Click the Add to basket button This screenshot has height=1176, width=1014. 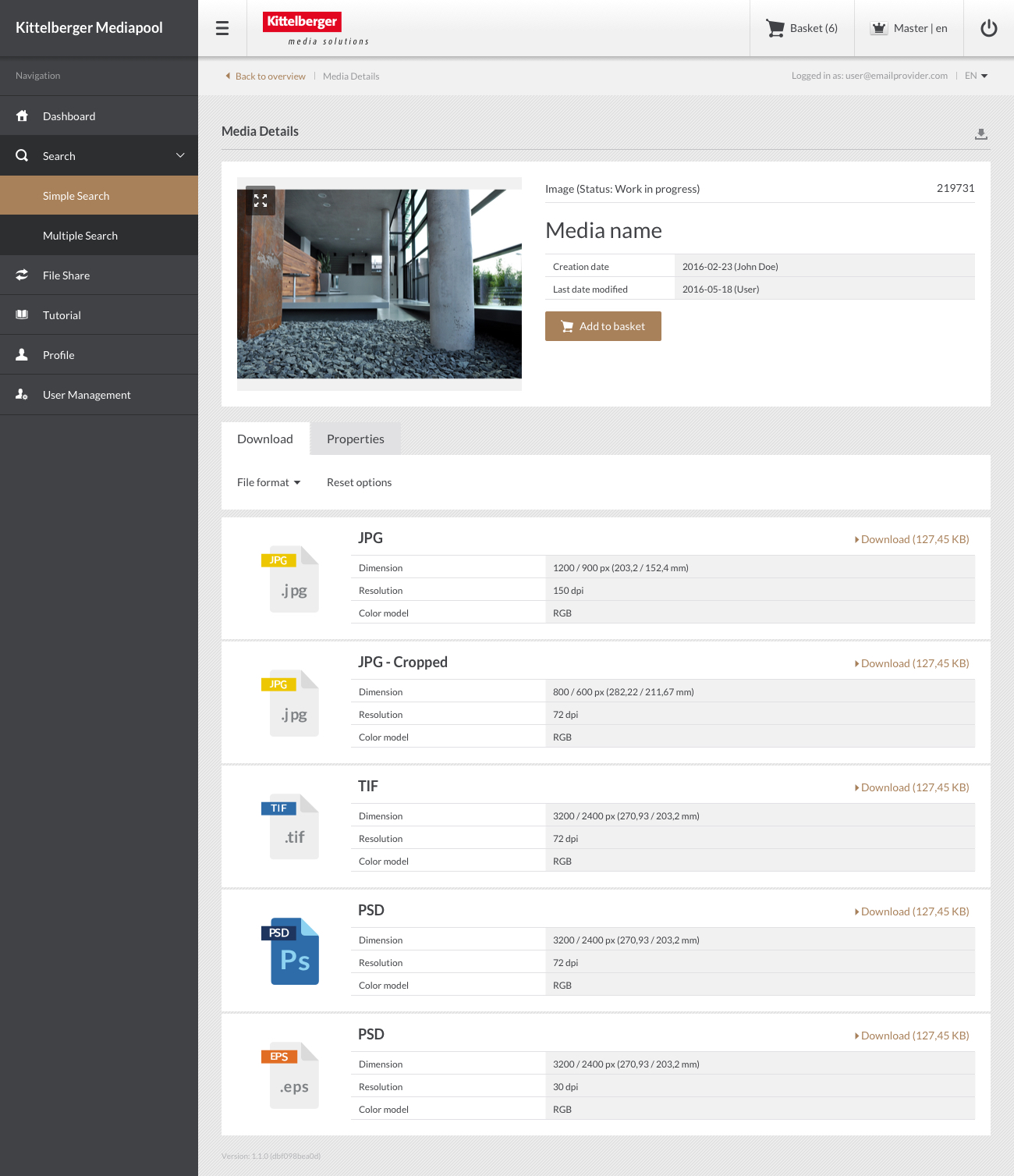603,326
